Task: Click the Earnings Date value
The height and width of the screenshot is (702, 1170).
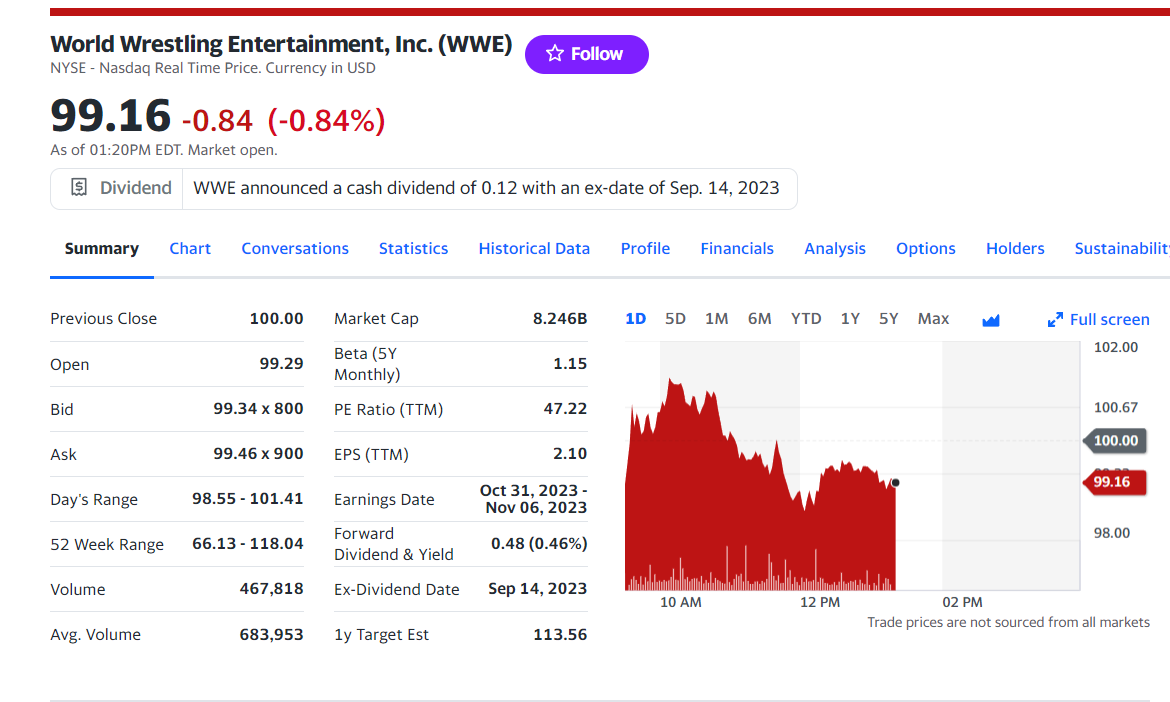Action: [x=534, y=499]
